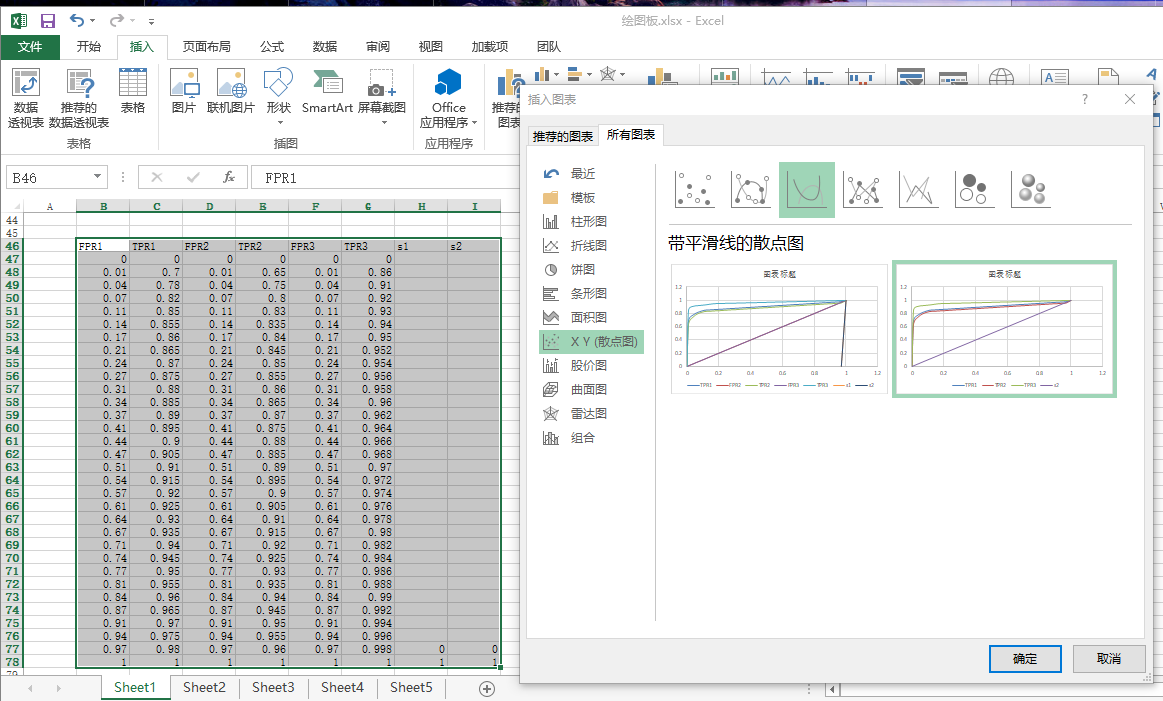
Task: Select scatter with straight lines and markers
Action: pos(863,189)
